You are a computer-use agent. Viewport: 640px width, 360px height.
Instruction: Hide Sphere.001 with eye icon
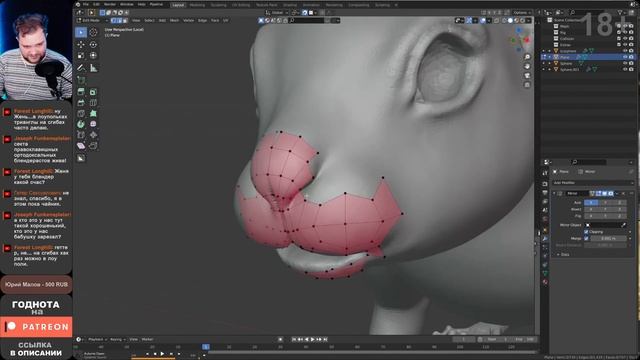click(x=625, y=70)
